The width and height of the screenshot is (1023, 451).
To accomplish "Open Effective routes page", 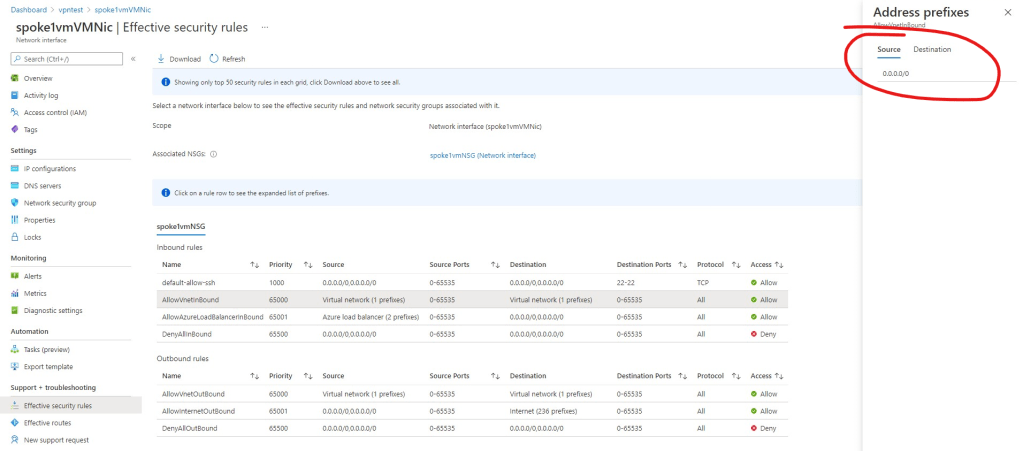I will [x=47, y=422].
